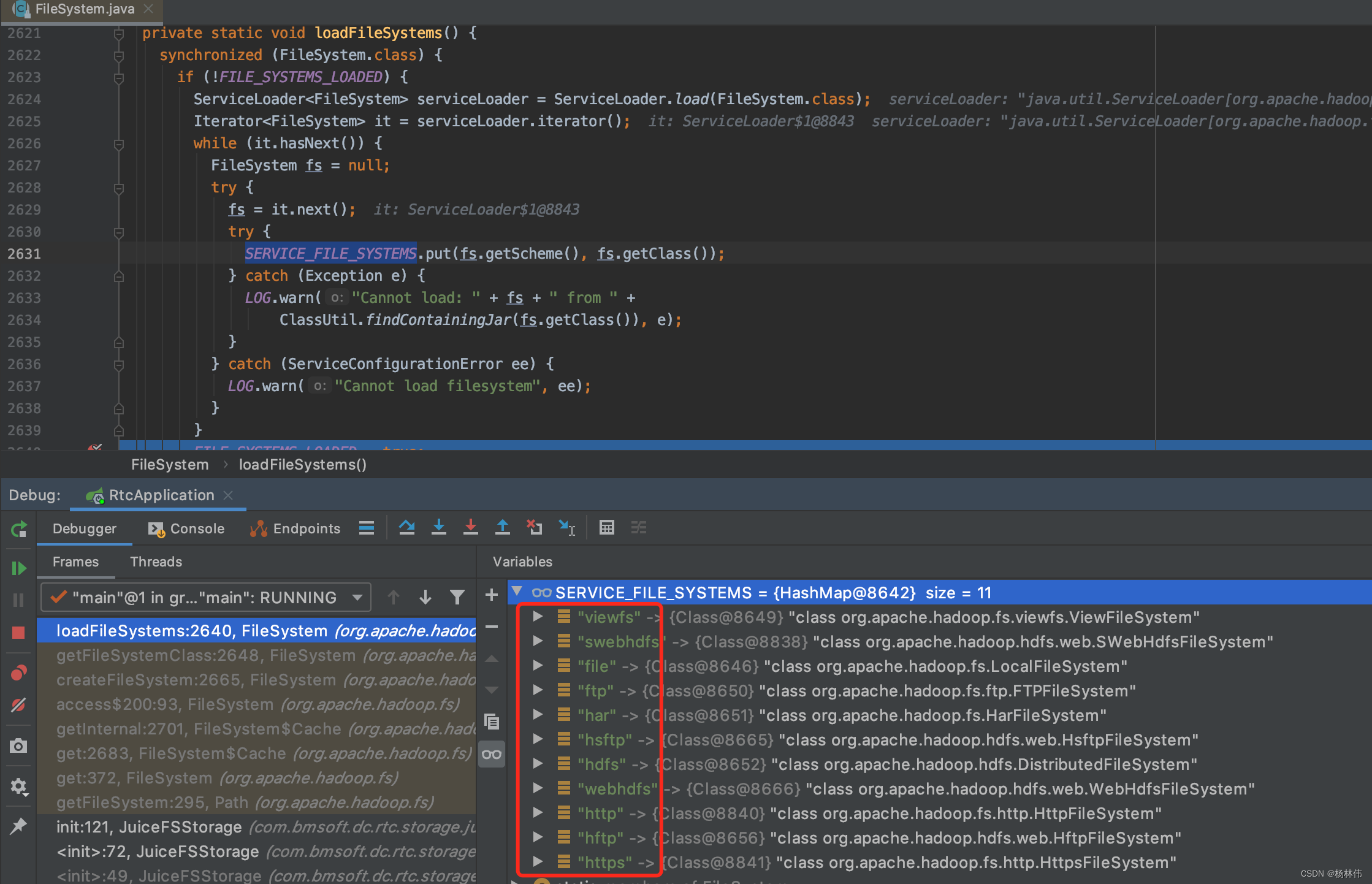Open the Endpoints tab

(x=295, y=528)
